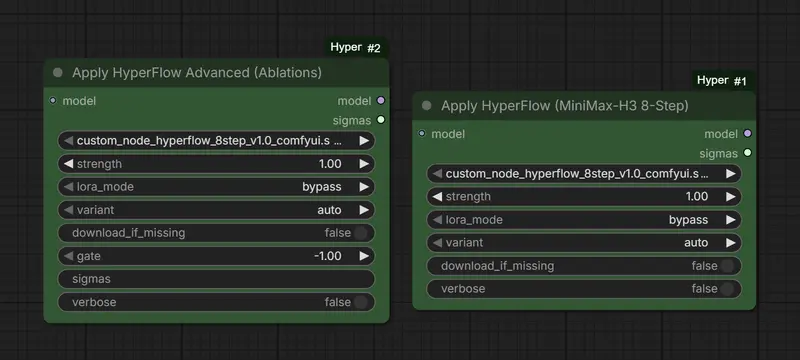The image size is (800, 360).
Task: Open lora_mode bypass dropdown in MiniMax-H3 node
Action: 584,220
